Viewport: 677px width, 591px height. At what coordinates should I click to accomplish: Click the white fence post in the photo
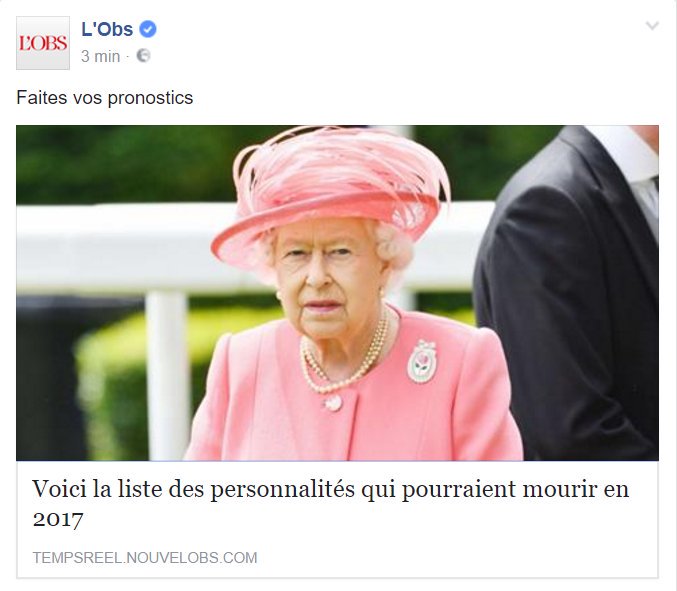pos(167,376)
